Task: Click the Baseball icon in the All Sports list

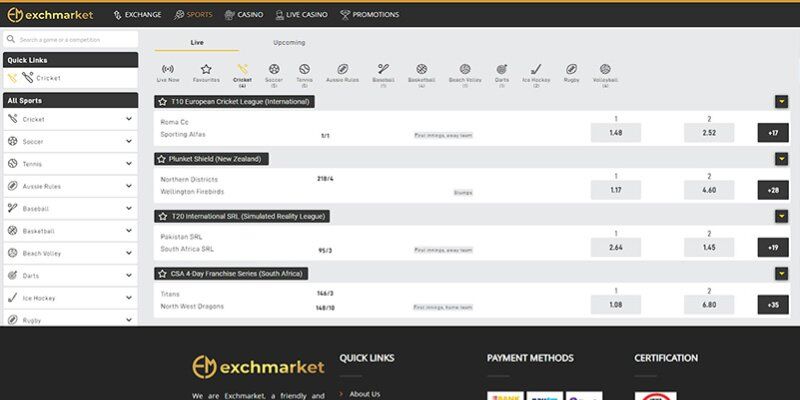Action: (x=13, y=208)
